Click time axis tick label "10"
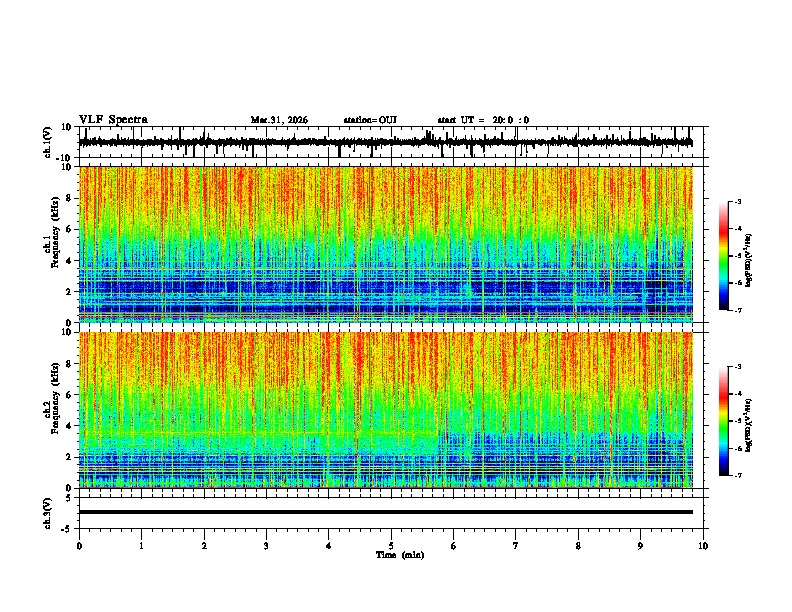The image size is (792, 612). coord(703,546)
